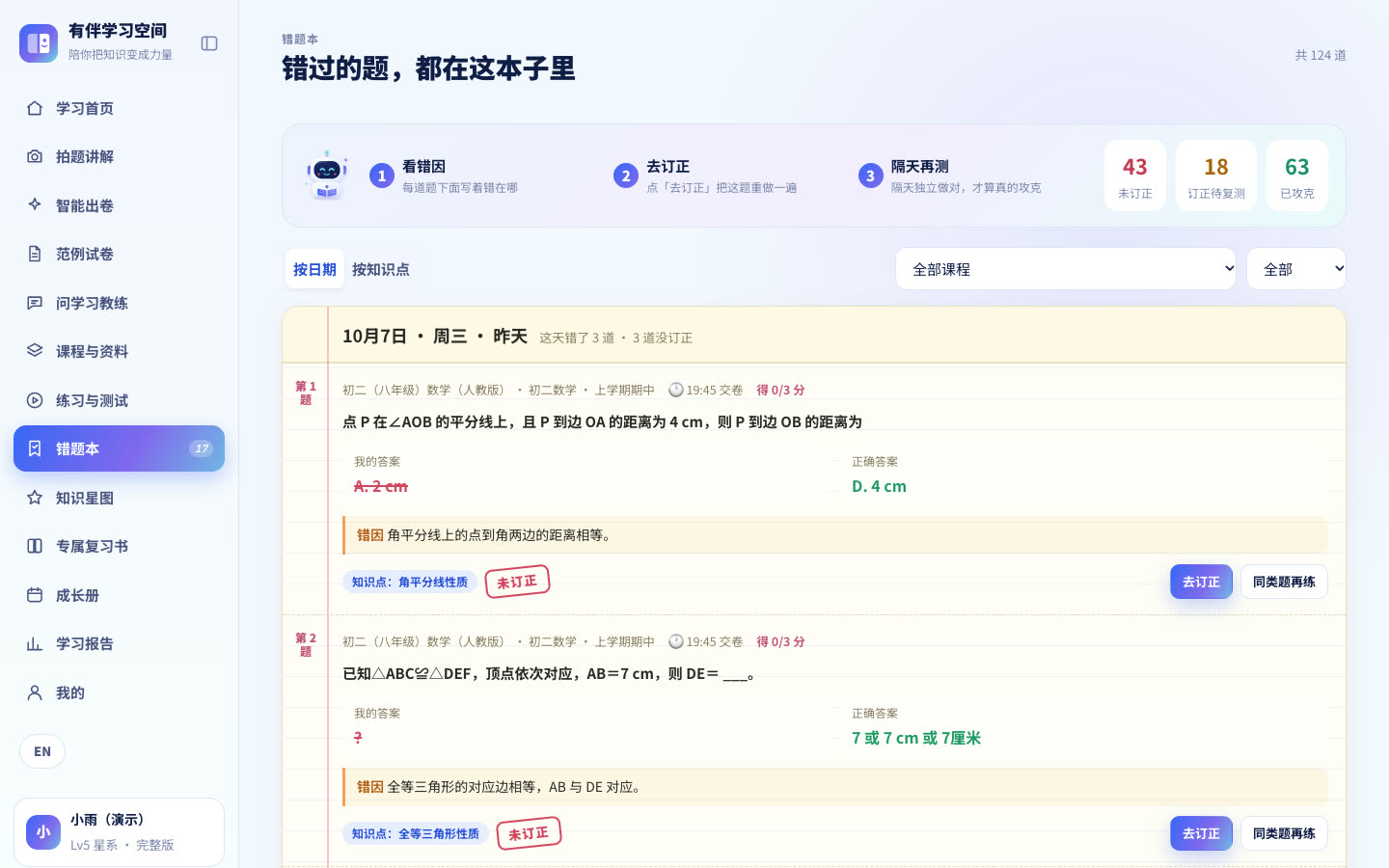This screenshot has width=1389, height=868.
Task: Open 范例试卷 document icon
Action: pos(35,254)
